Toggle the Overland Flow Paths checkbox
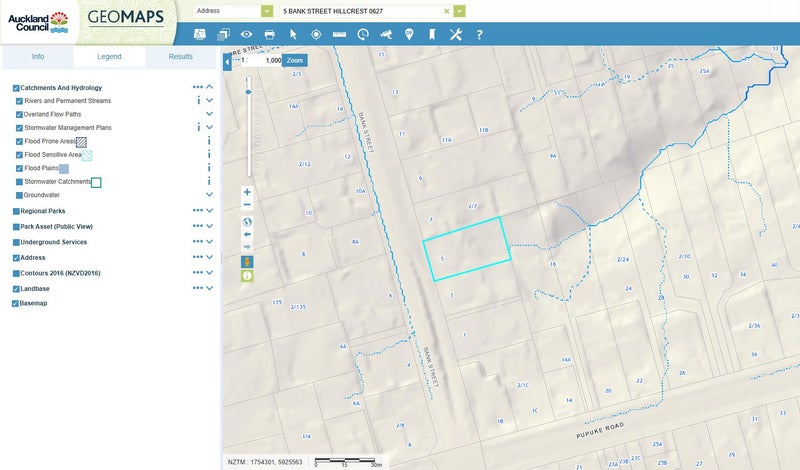This screenshot has height=470, width=800. pos(19,115)
